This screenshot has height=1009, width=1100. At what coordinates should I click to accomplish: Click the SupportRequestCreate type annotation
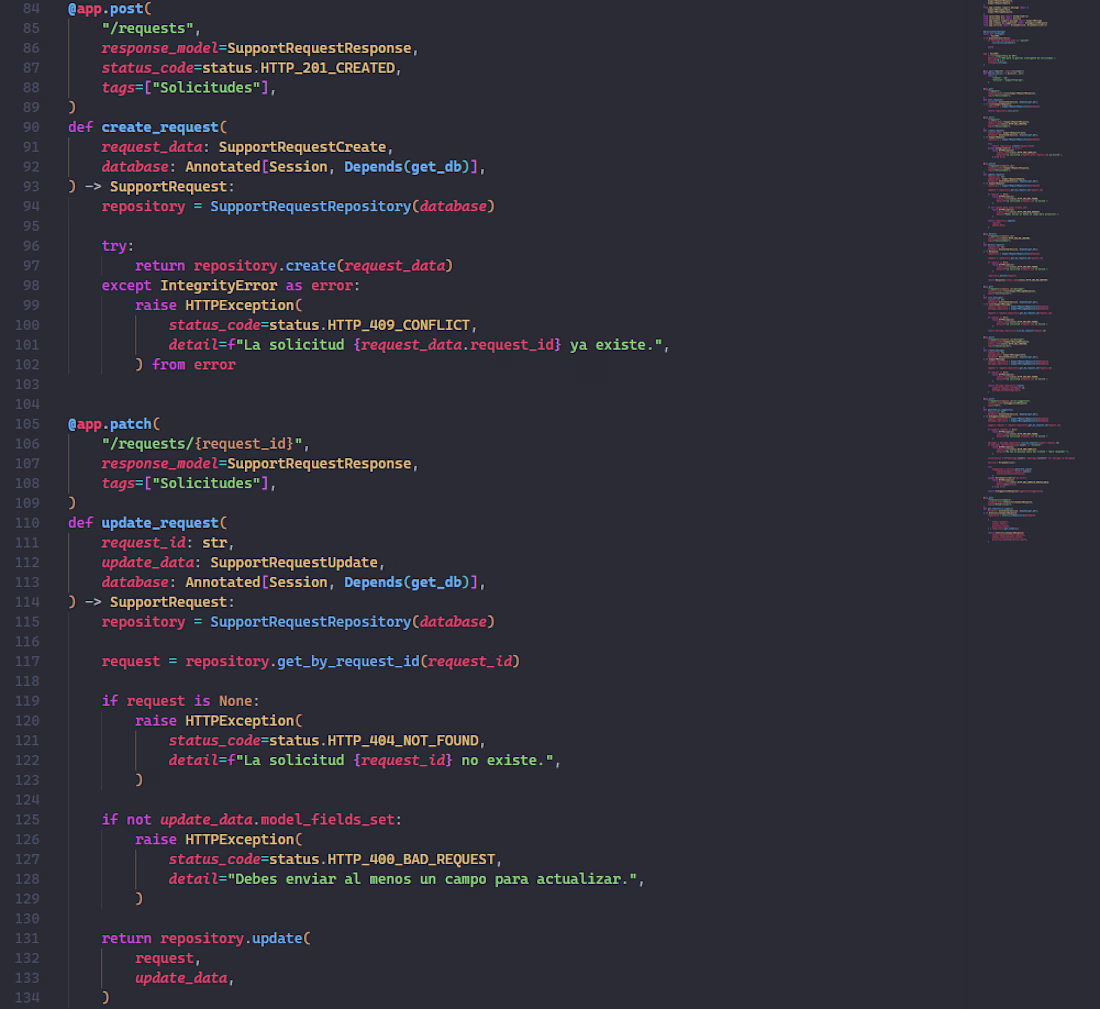click(x=302, y=147)
